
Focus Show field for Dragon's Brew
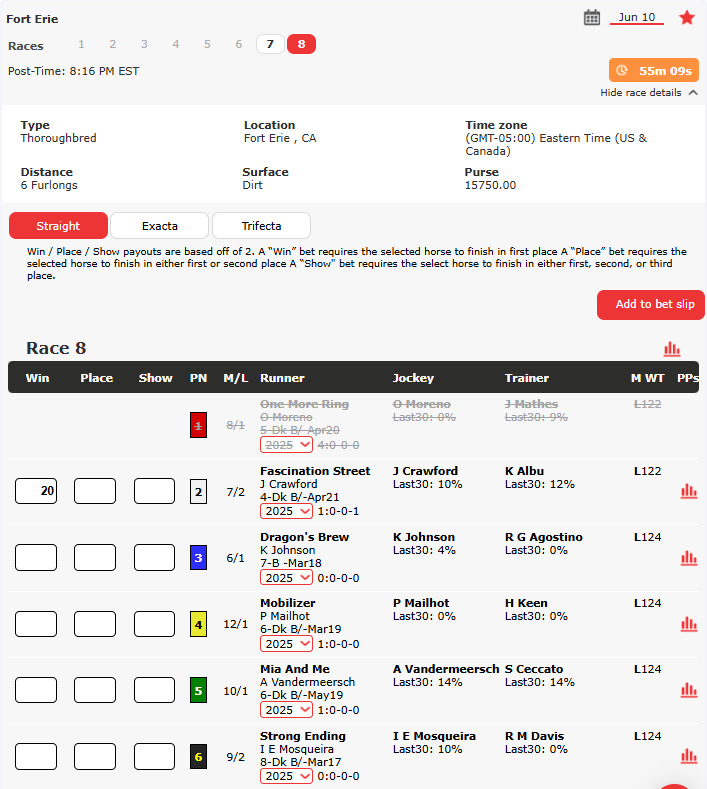pyautogui.click(x=154, y=558)
